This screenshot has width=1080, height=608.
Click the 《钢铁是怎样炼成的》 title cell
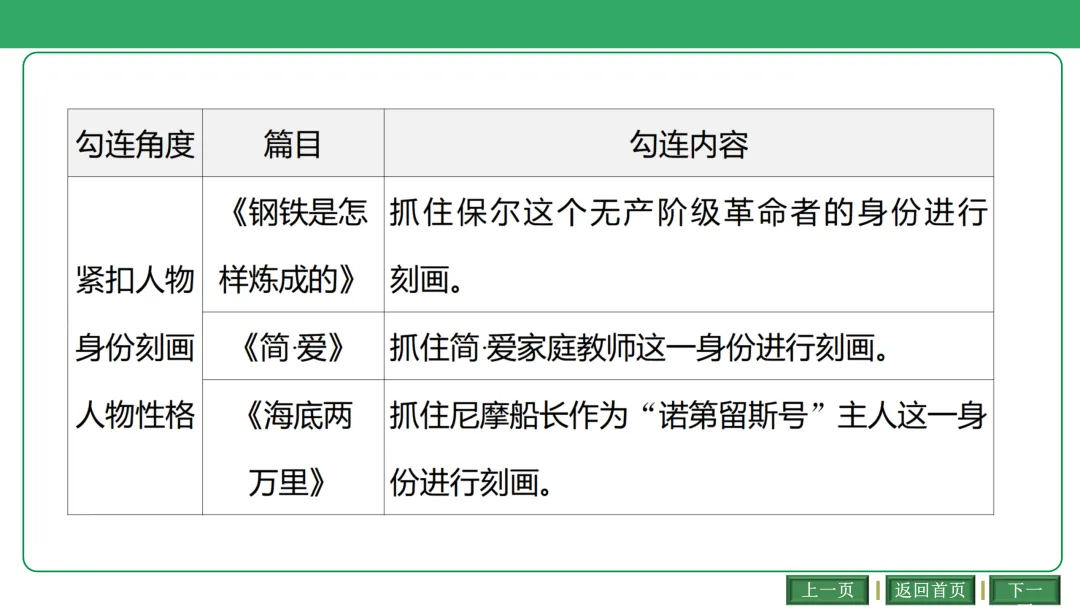[293, 244]
